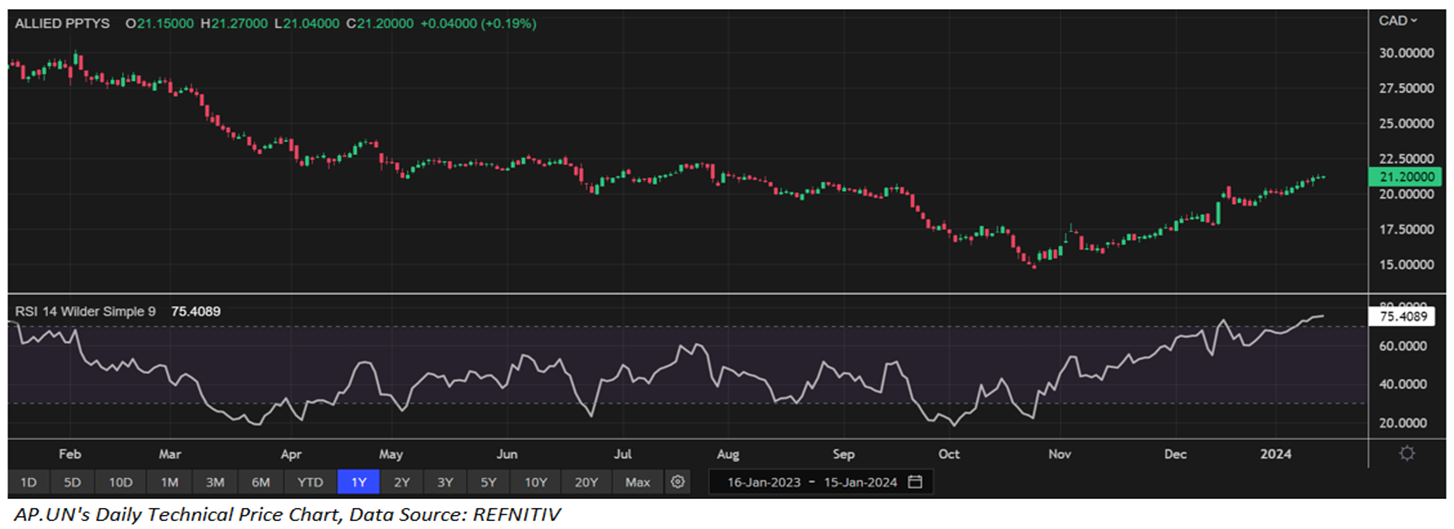Viewport: 1454px width, 529px height.
Task: Switch to the YTD range
Action: pyautogui.click(x=310, y=483)
